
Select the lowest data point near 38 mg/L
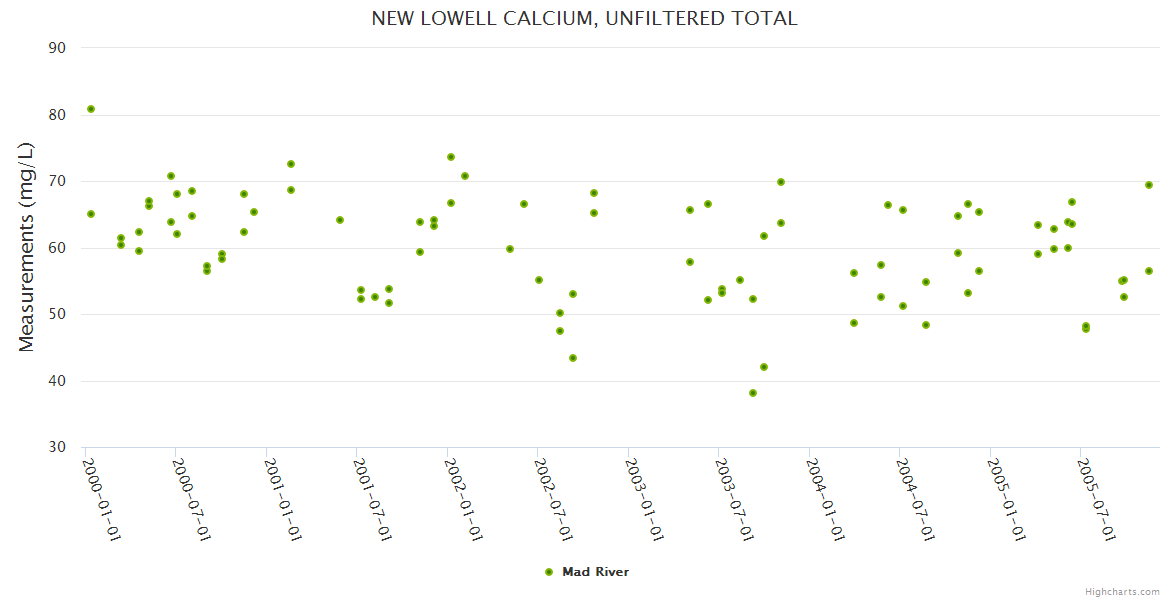click(753, 393)
